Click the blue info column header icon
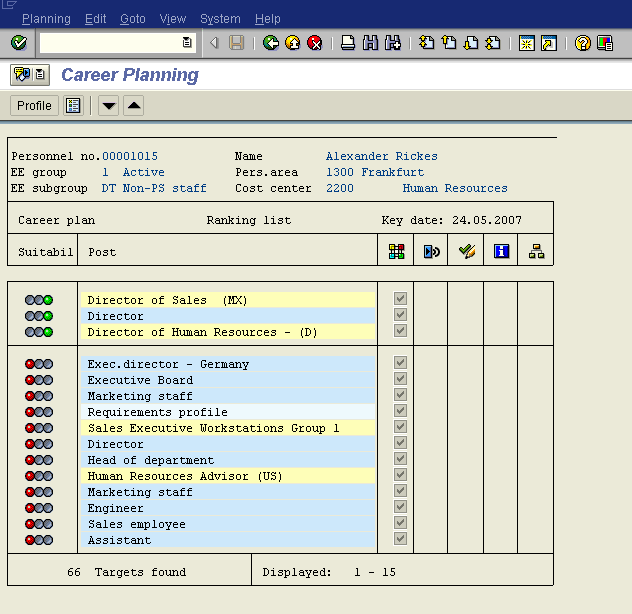 click(x=501, y=252)
